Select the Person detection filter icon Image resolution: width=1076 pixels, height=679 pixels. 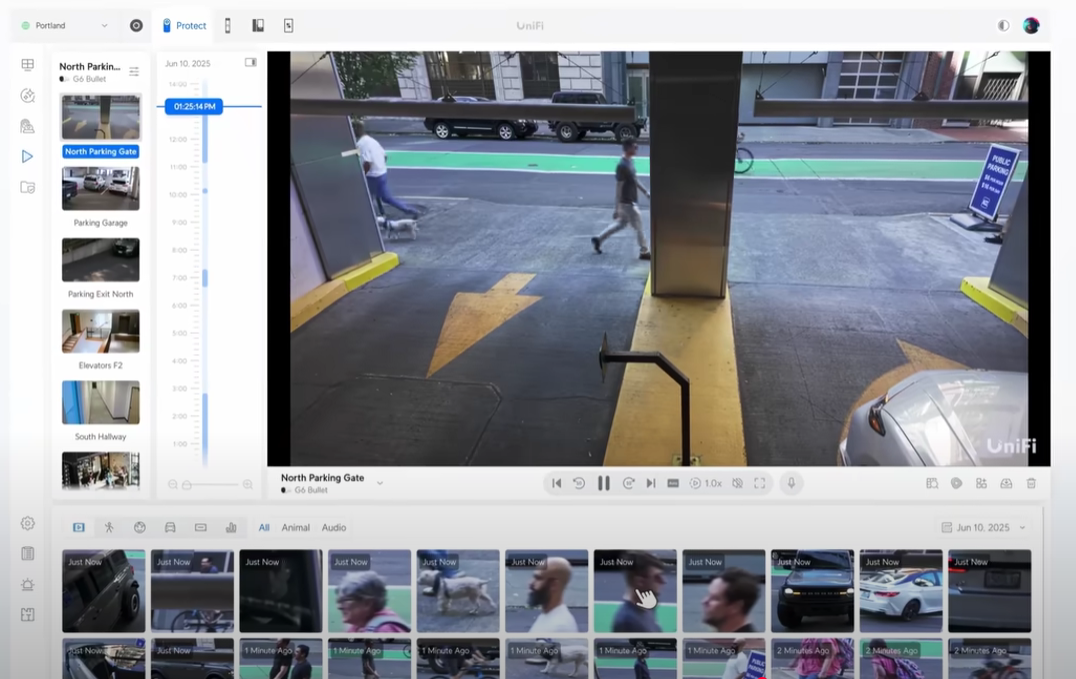111,527
